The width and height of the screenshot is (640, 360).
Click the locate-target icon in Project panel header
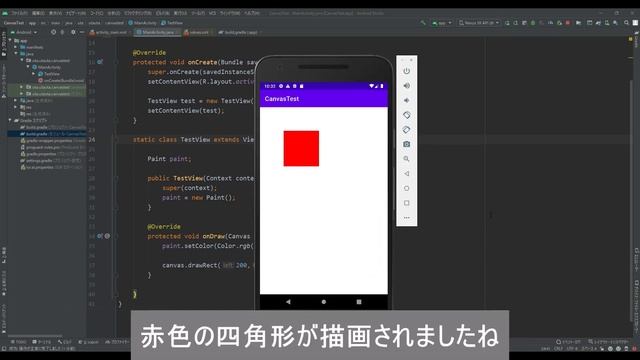coord(53,32)
